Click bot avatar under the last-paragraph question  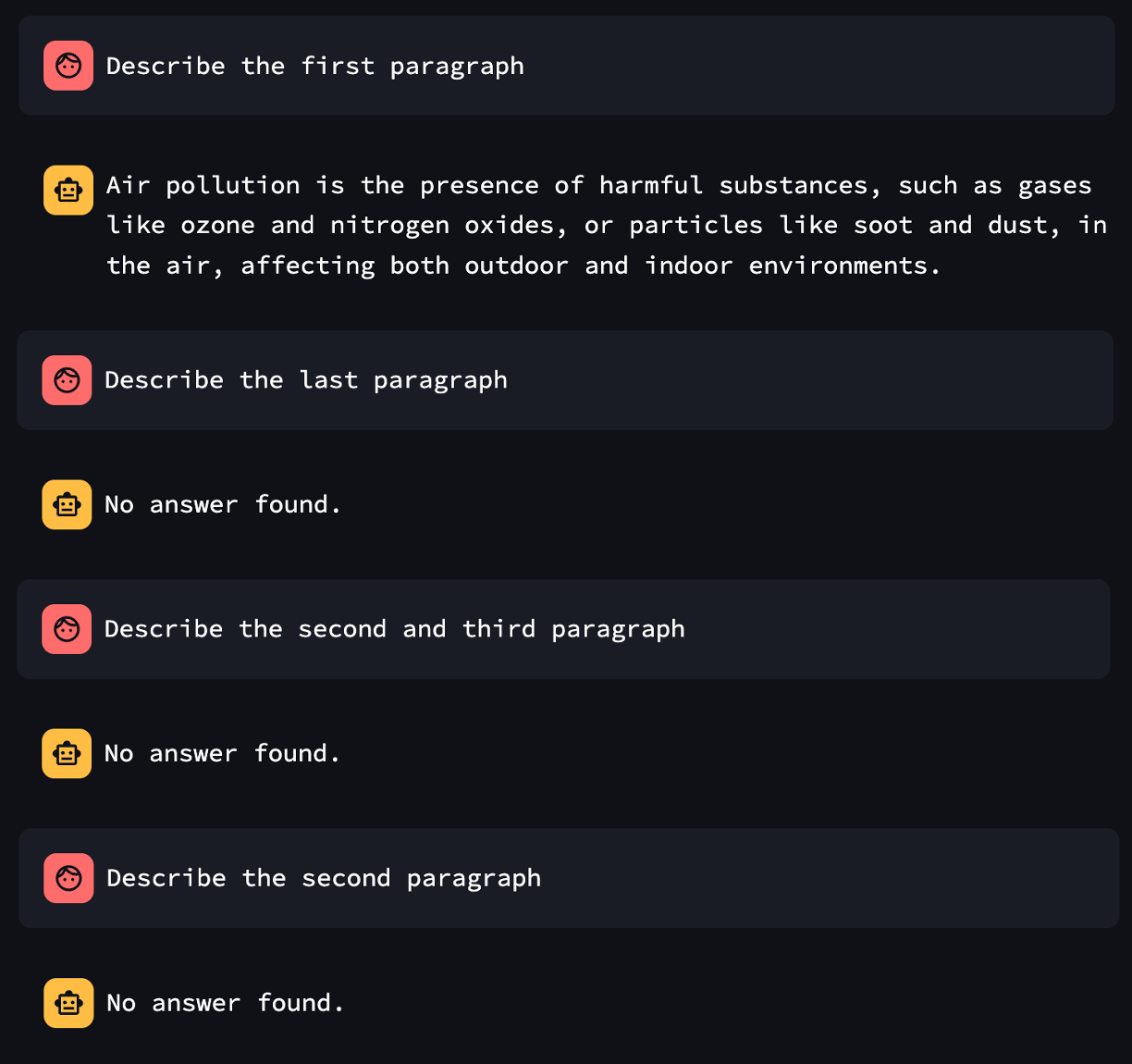pos(67,505)
